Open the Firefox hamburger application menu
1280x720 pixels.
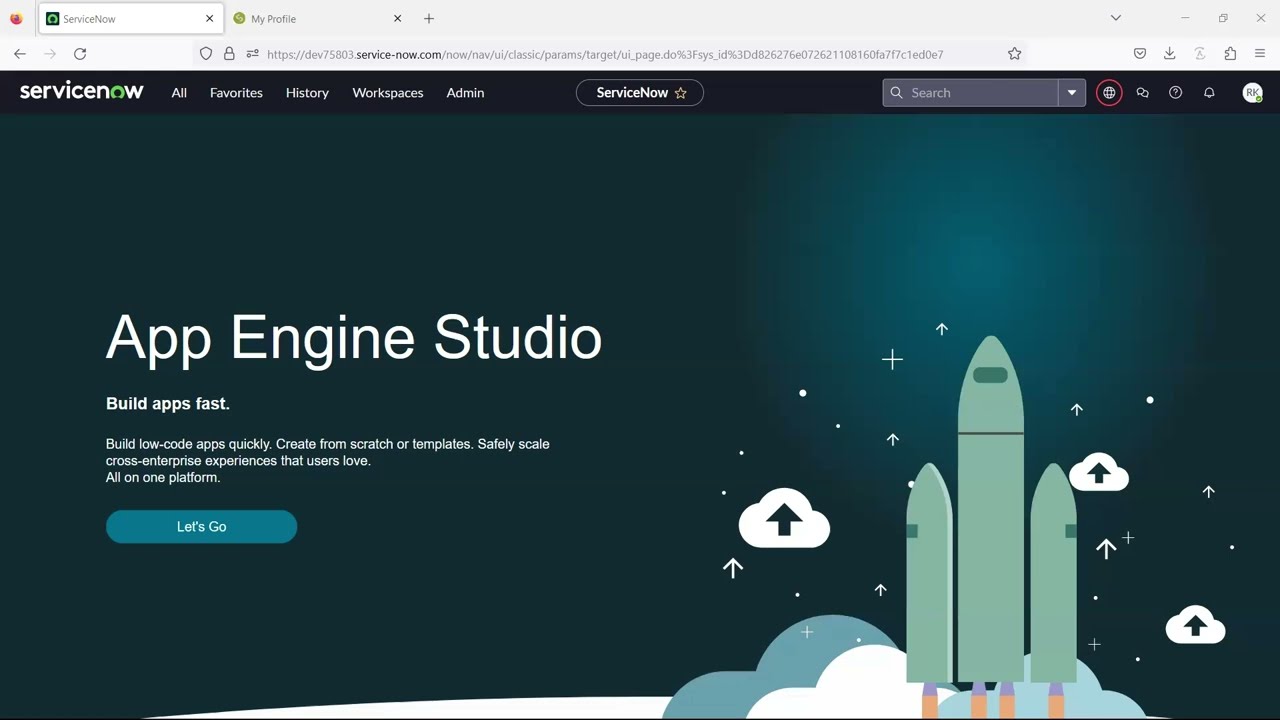click(1260, 54)
